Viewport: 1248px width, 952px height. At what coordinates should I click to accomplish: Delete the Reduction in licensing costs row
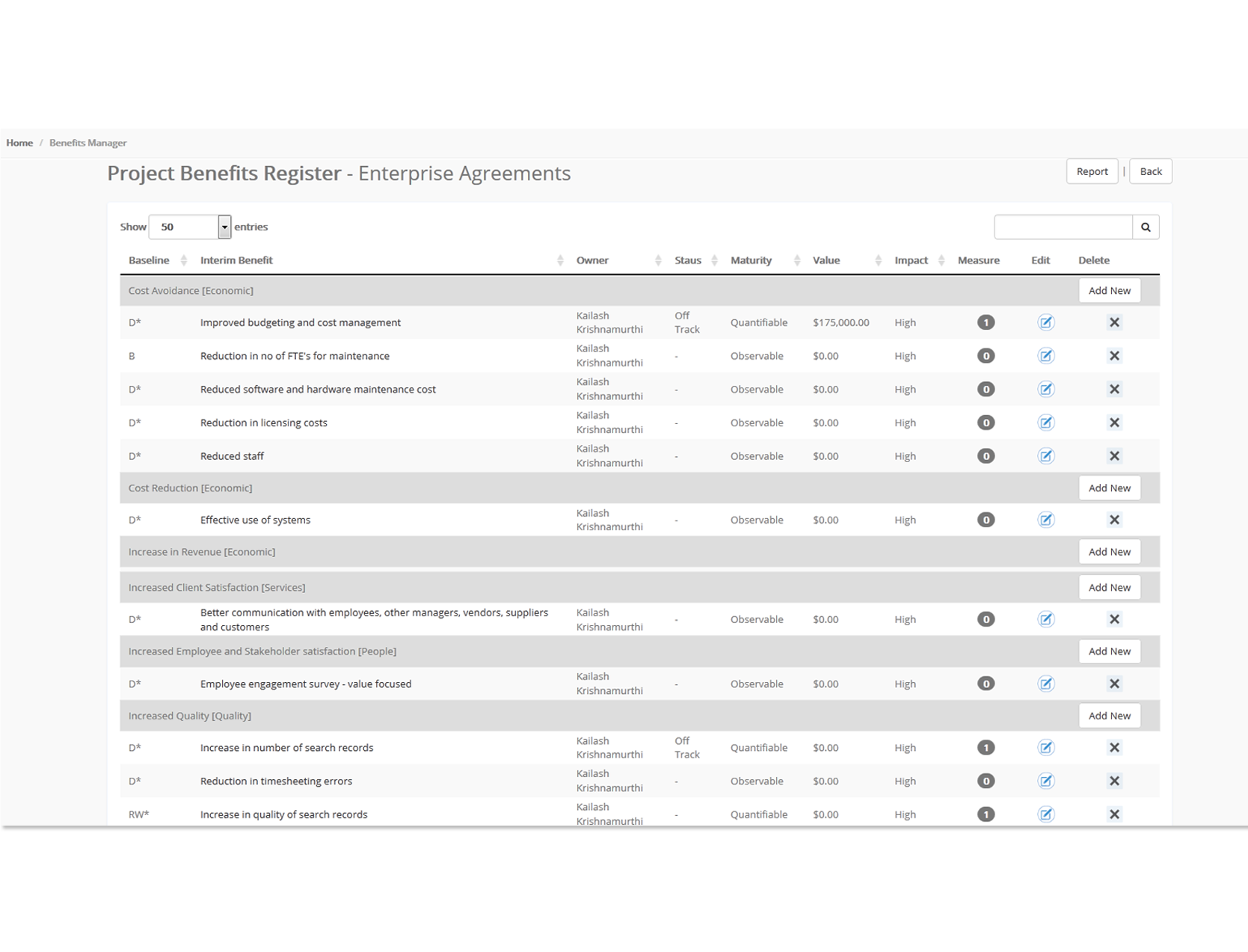(x=1114, y=423)
